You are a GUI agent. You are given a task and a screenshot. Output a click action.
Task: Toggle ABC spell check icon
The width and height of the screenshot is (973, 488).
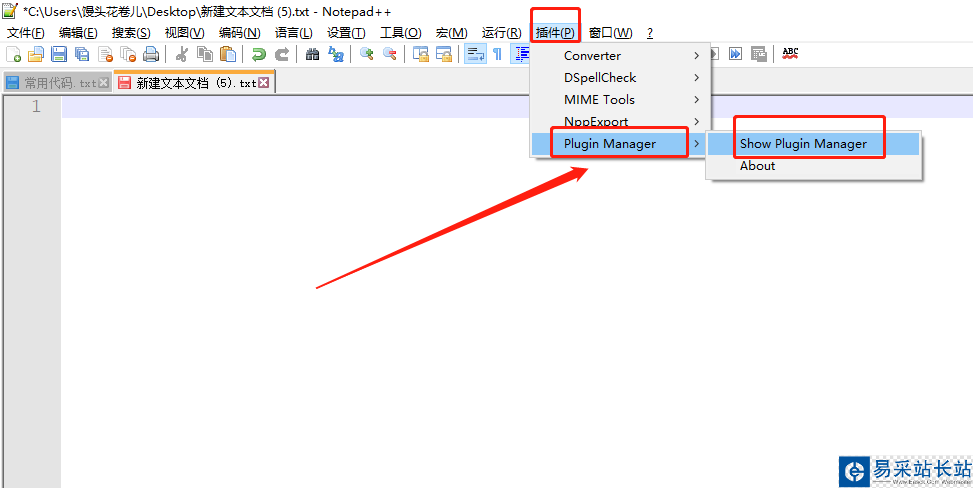790,54
